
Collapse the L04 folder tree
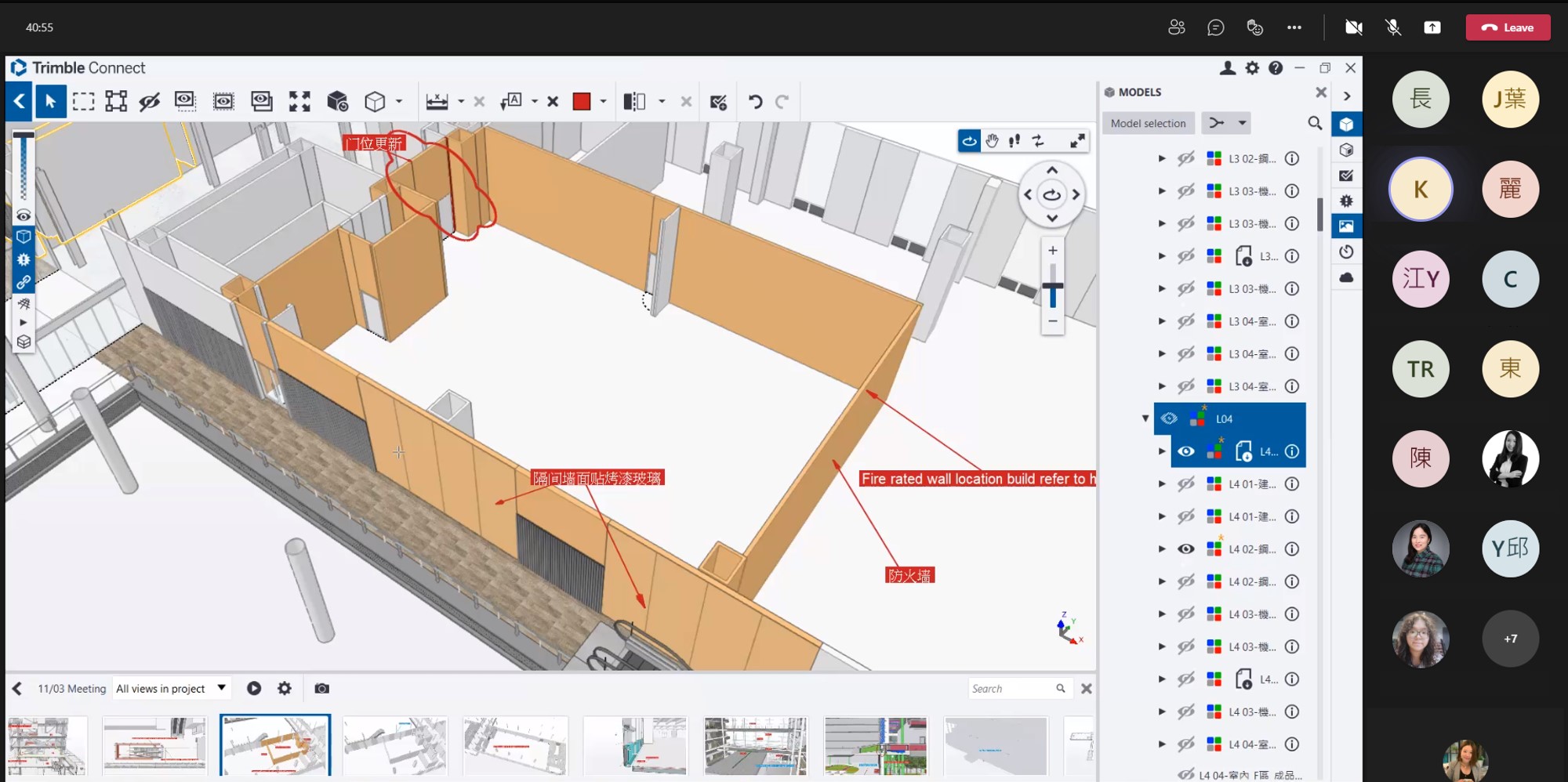tap(1145, 418)
